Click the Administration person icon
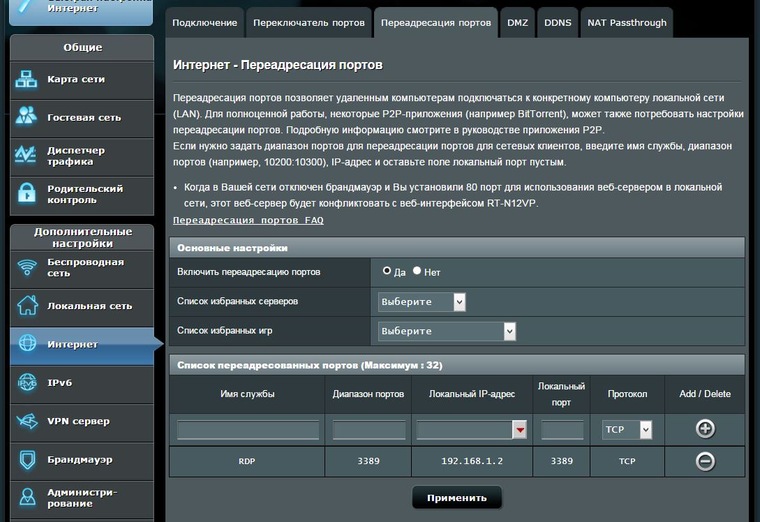The image size is (760, 522). (27, 497)
